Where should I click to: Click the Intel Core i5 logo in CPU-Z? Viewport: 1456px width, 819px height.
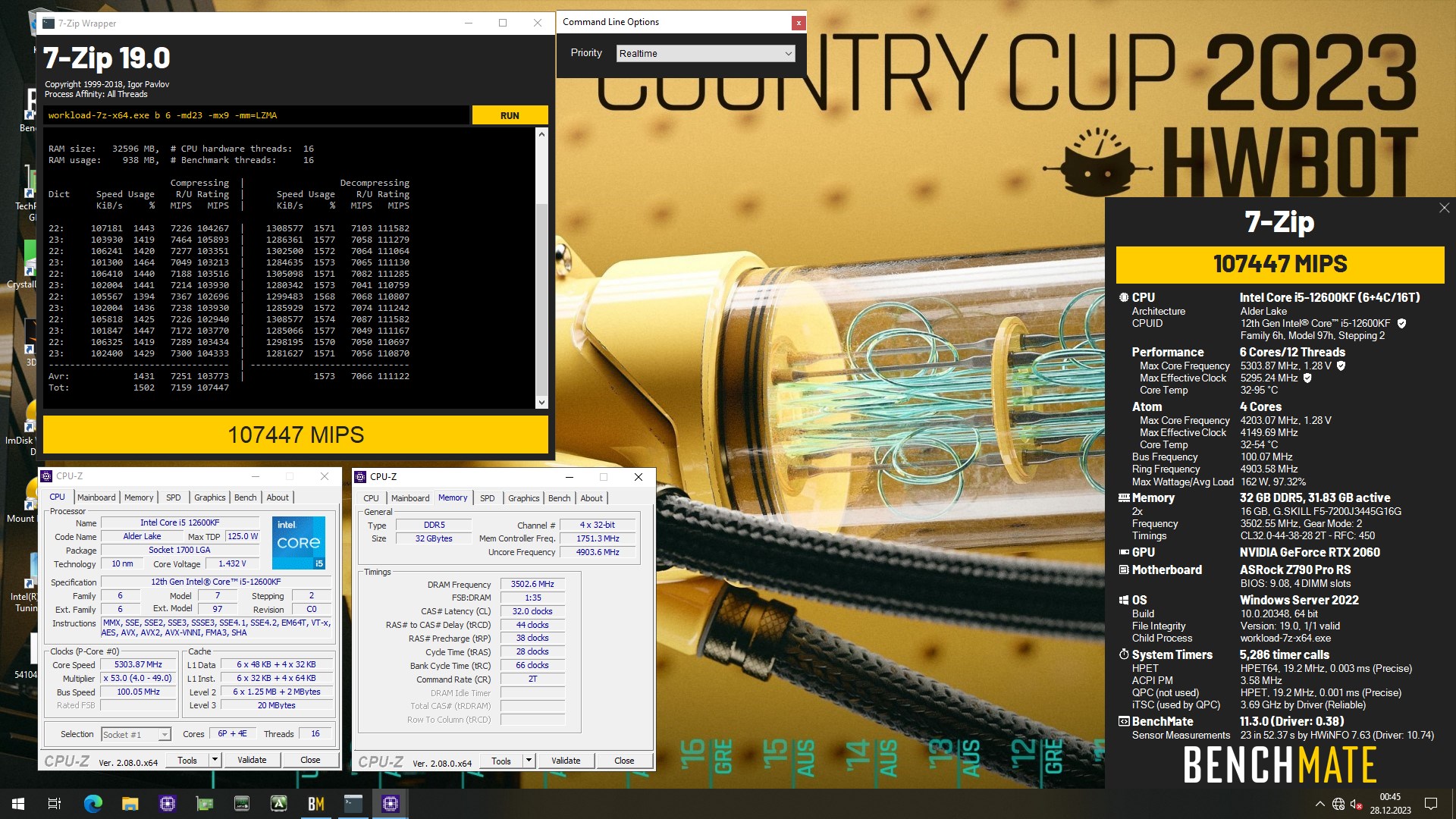pos(299,542)
